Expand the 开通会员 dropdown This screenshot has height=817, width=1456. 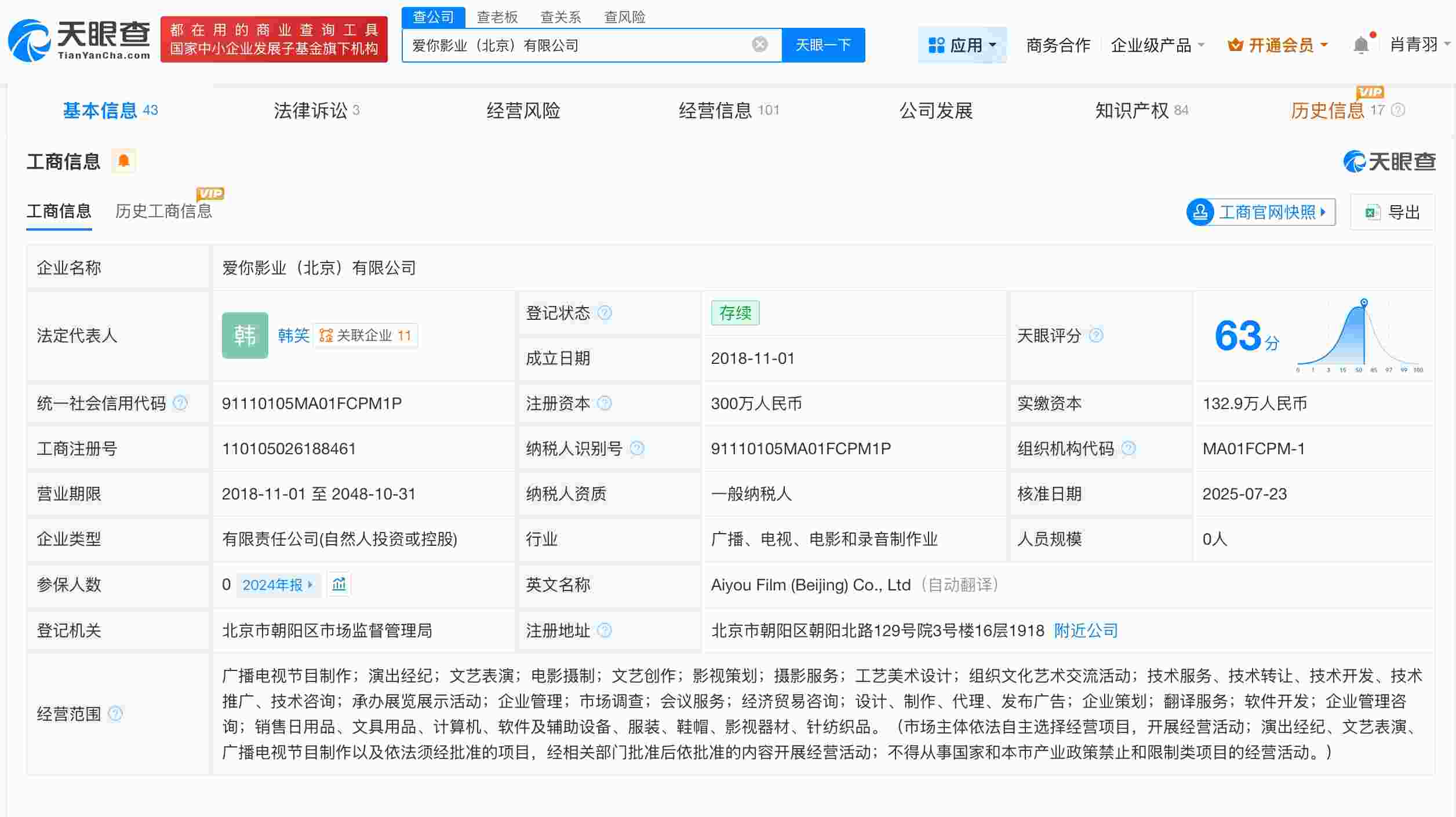click(1277, 45)
